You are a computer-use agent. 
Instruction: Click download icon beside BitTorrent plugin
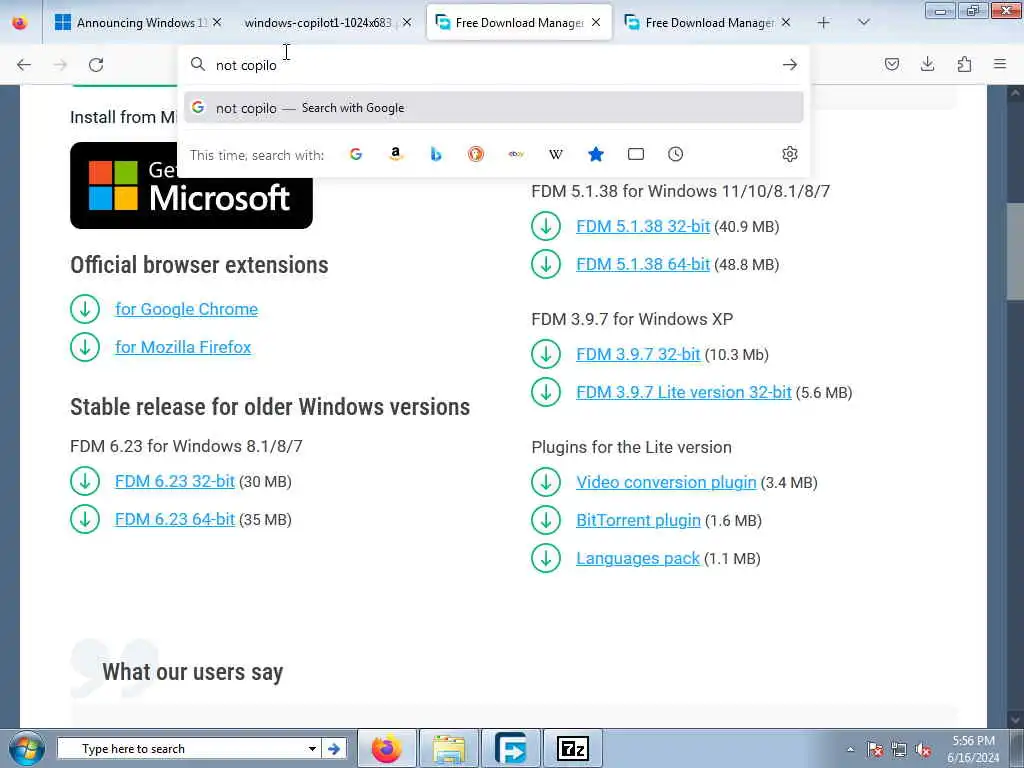click(546, 520)
